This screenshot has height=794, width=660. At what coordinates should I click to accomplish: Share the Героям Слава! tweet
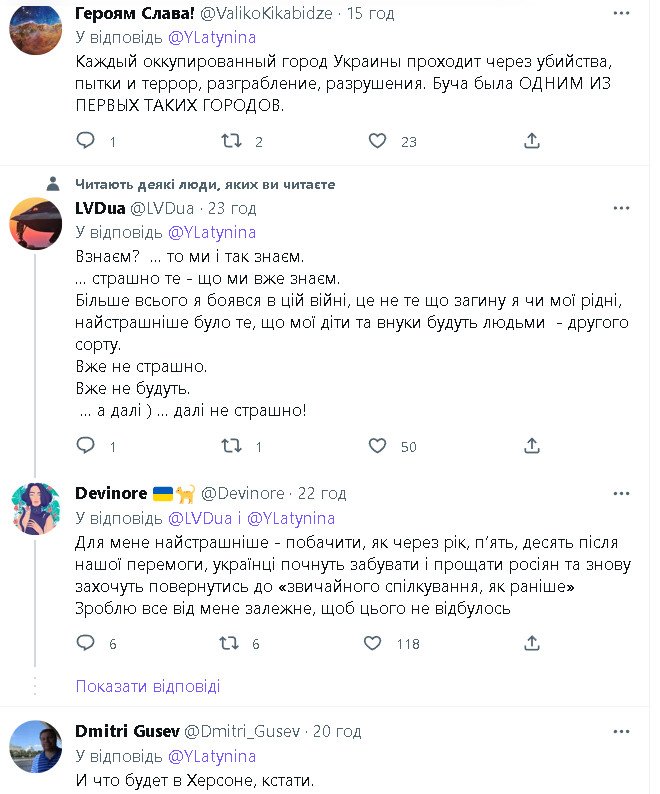pos(532,142)
